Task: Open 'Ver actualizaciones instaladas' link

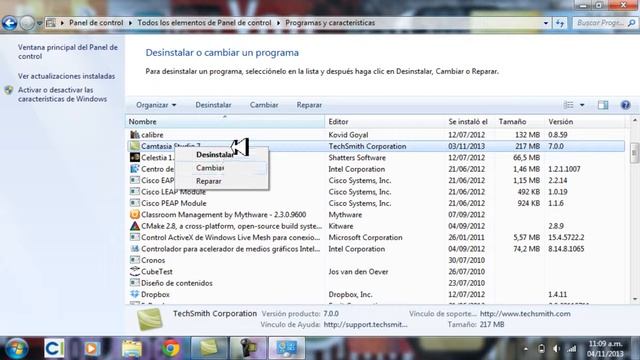Action: click(x=67, y=76)
